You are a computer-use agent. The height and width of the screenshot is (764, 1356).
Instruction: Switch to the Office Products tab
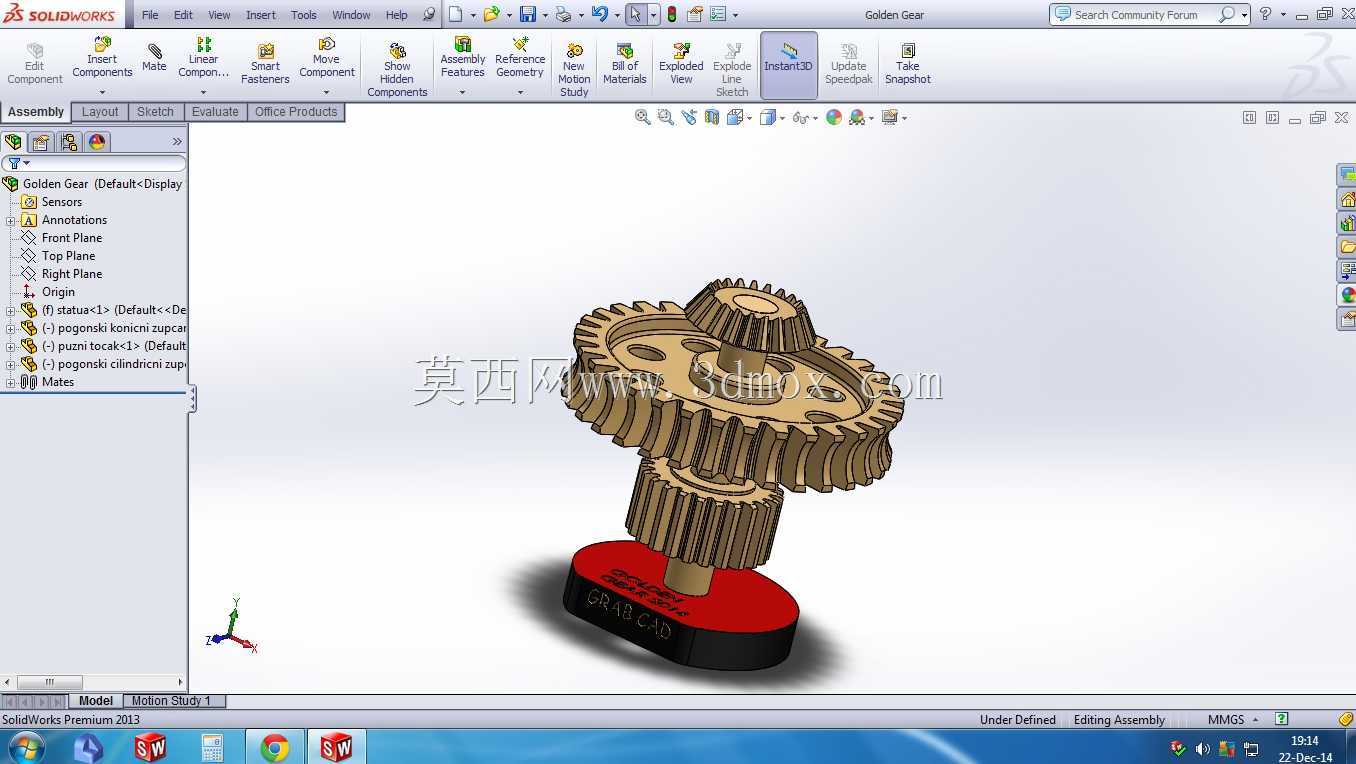tap(296, 112)
